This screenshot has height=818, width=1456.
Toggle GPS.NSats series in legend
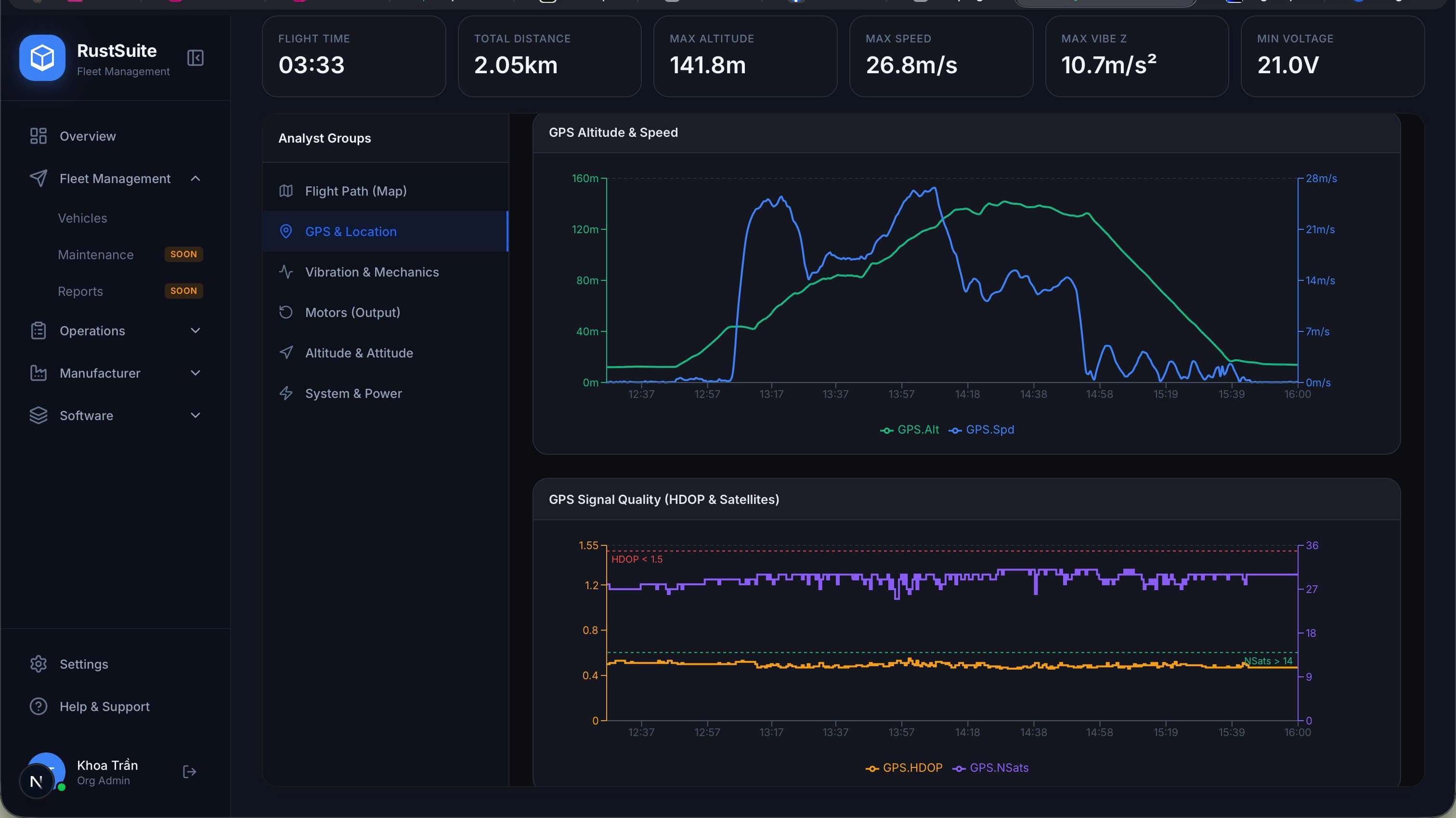coord(990,767)
